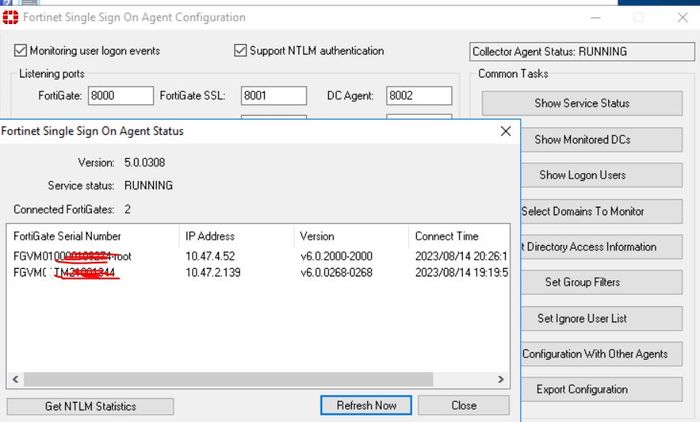
Task: Select the row with IP 10.47.4.52
Action: coord(258,256)
